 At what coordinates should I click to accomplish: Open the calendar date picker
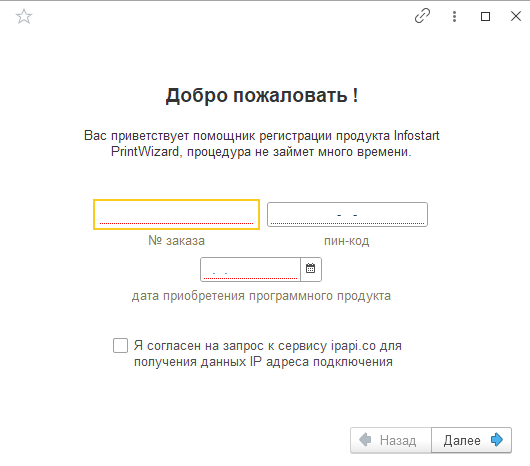coord(311,269)
